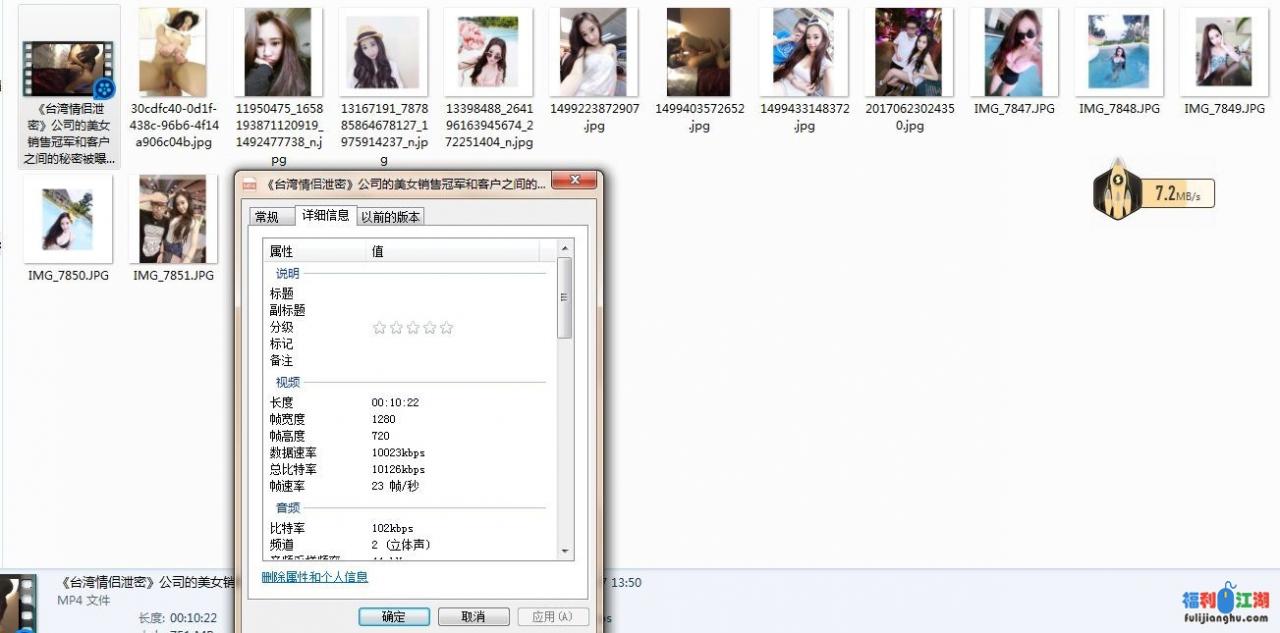Click the first rating star

coord(379,328)
